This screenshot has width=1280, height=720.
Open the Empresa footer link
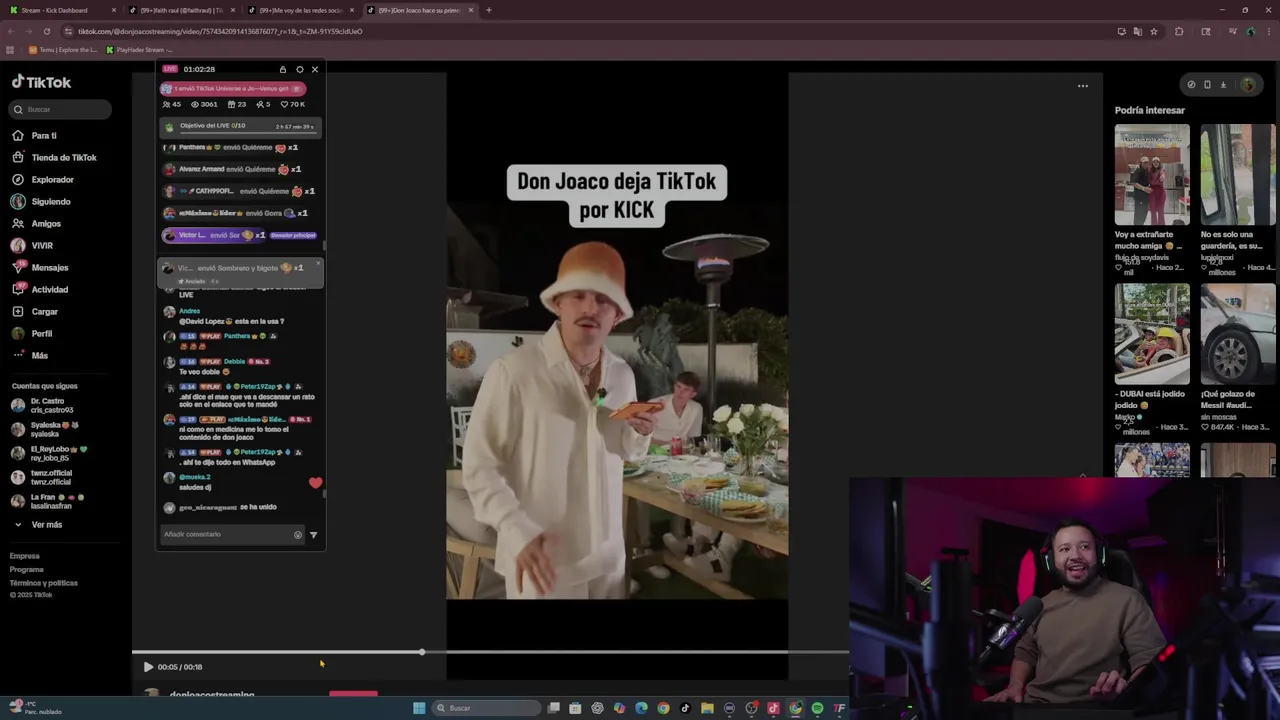(25, 556)
